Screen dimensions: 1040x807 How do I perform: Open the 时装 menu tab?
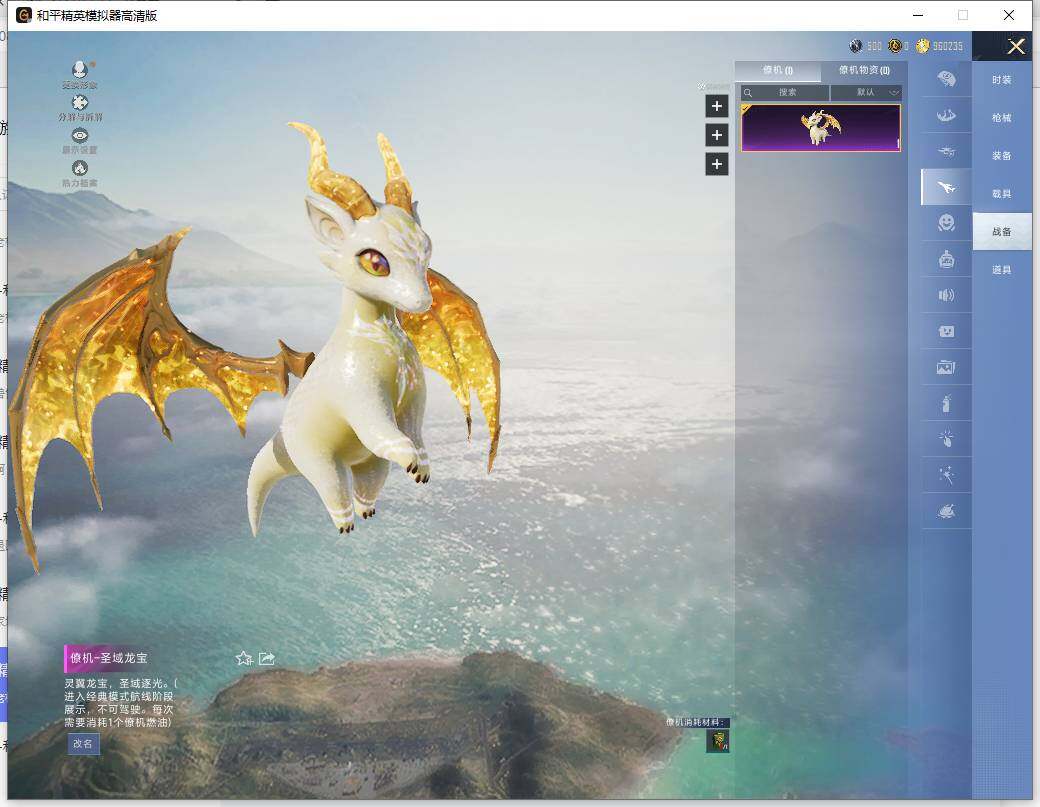[1001, 80]
